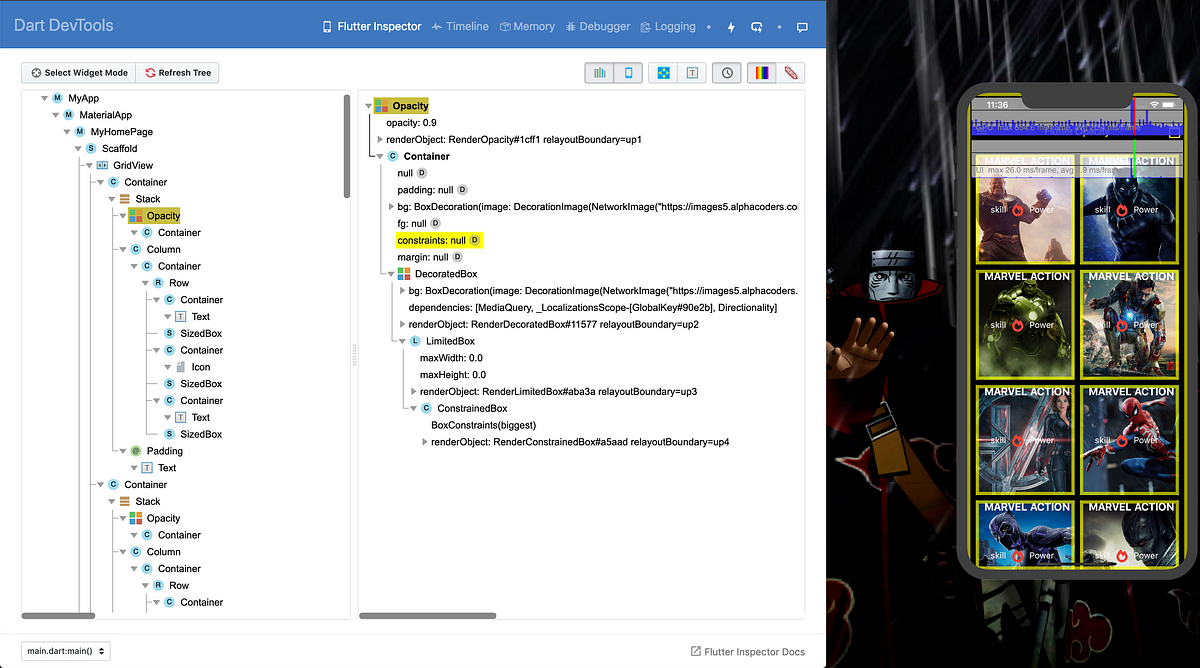Click the D badge beside margin: null

[x=457, y=257]
